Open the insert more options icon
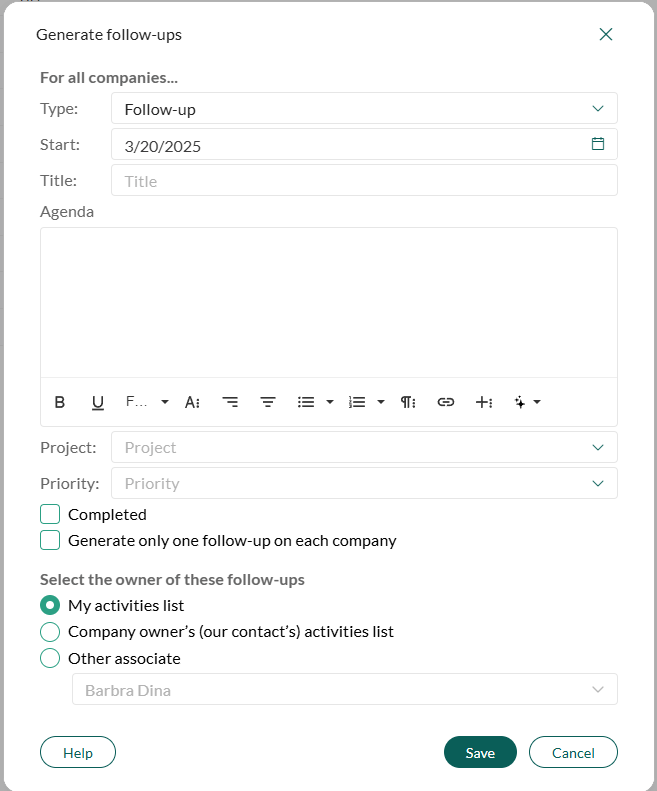 484,402
